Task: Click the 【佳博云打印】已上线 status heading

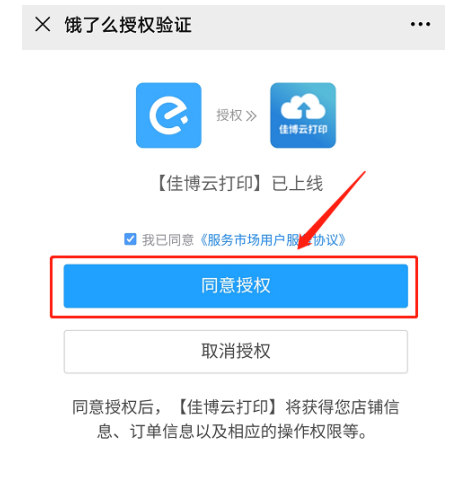Action: [x=239, y=184]
